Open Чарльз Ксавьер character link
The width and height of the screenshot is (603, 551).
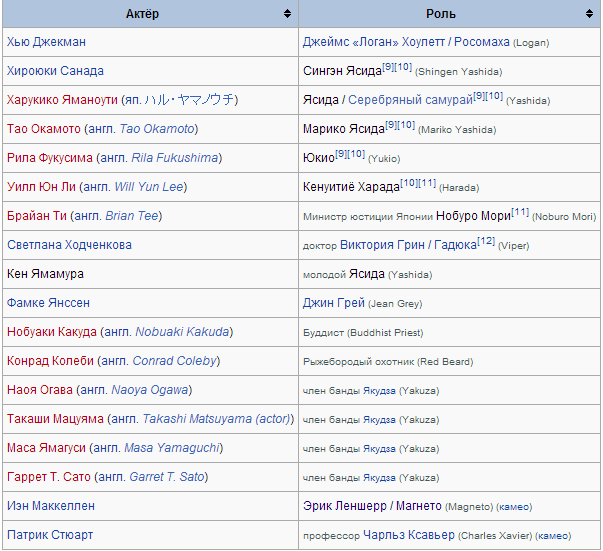tap(408, 535)
